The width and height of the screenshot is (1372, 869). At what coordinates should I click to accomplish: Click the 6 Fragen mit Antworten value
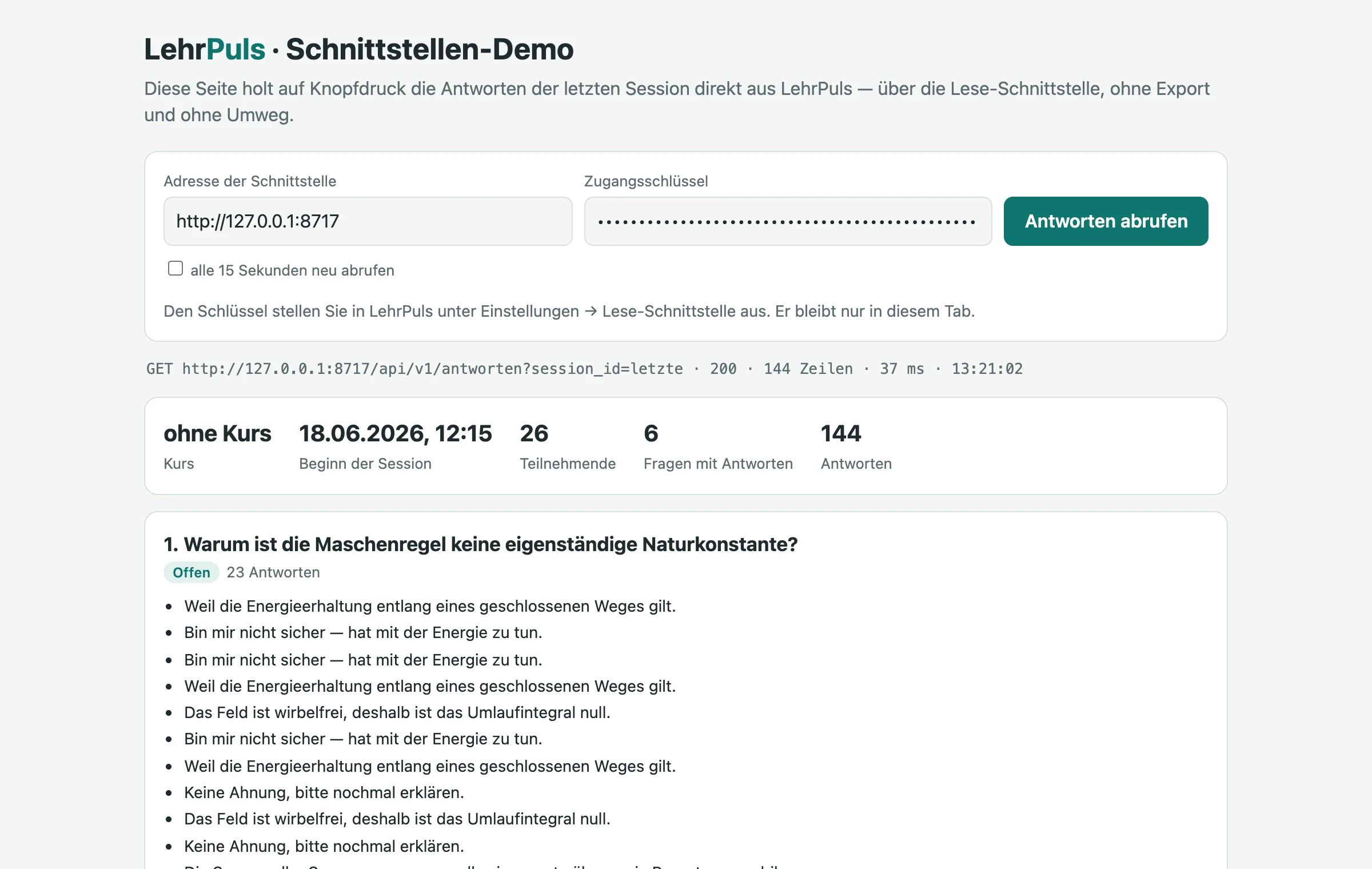(x=651, y=433)
